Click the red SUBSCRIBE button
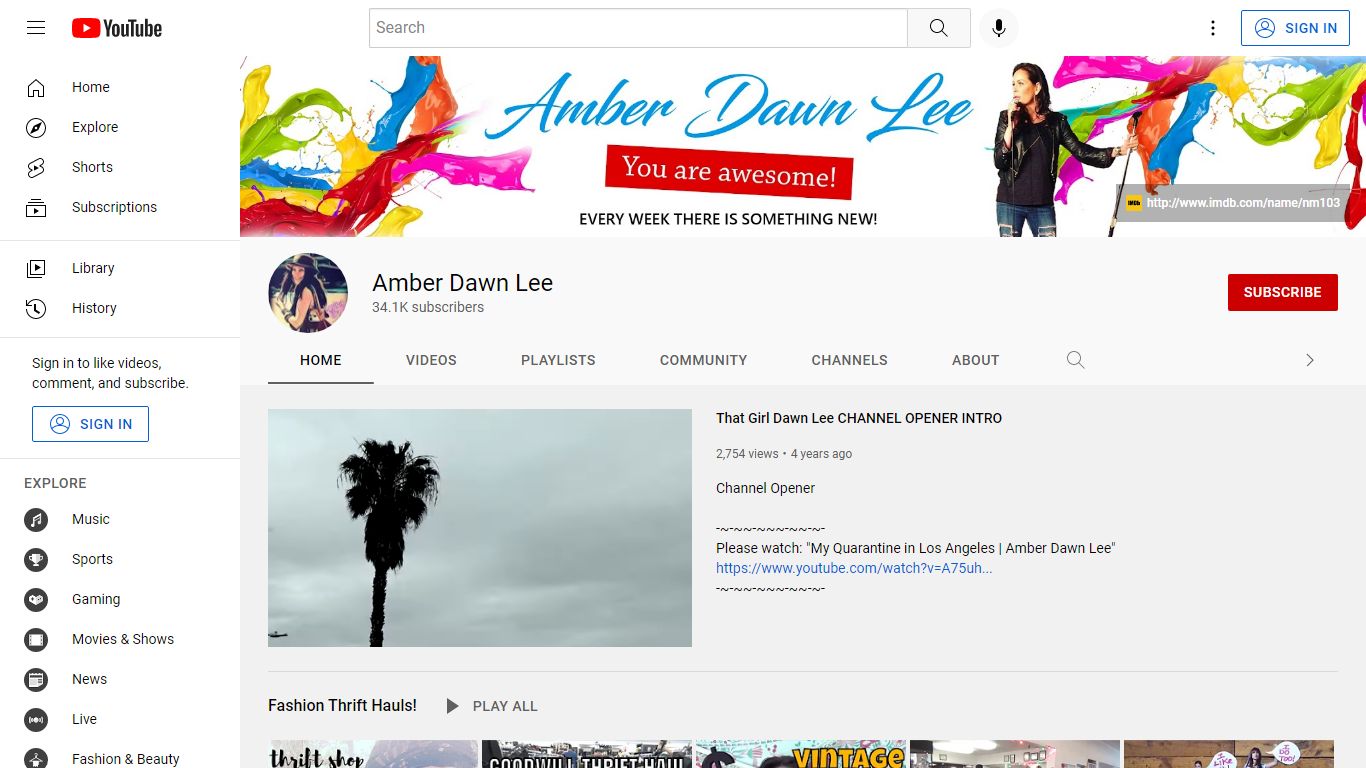The image size is (1366, 768). tap(1283, 292)
